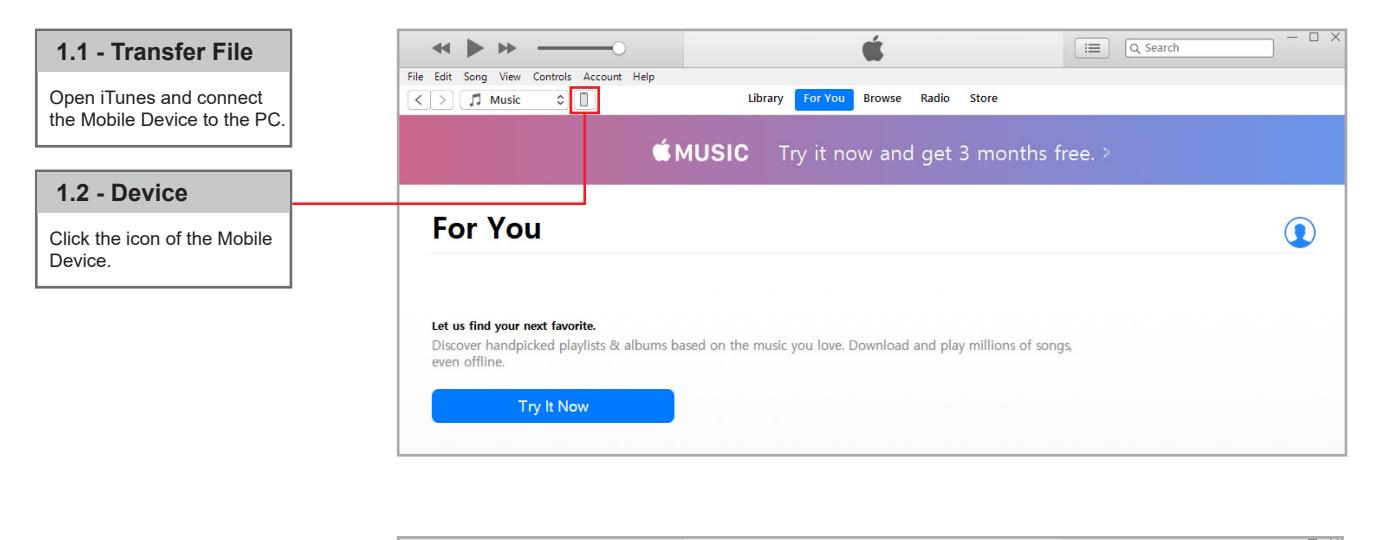Click the Up Next list icon
Screen dimensions: 1373x540
point(1094,47)
